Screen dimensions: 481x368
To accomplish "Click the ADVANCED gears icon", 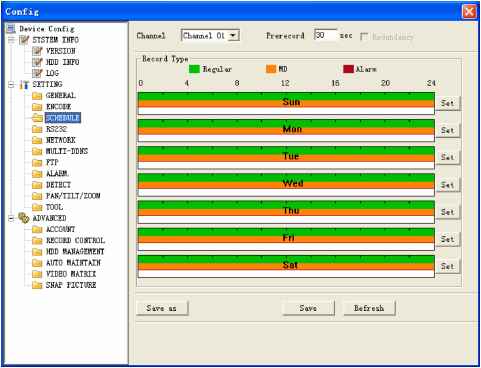I will (24, 218).
